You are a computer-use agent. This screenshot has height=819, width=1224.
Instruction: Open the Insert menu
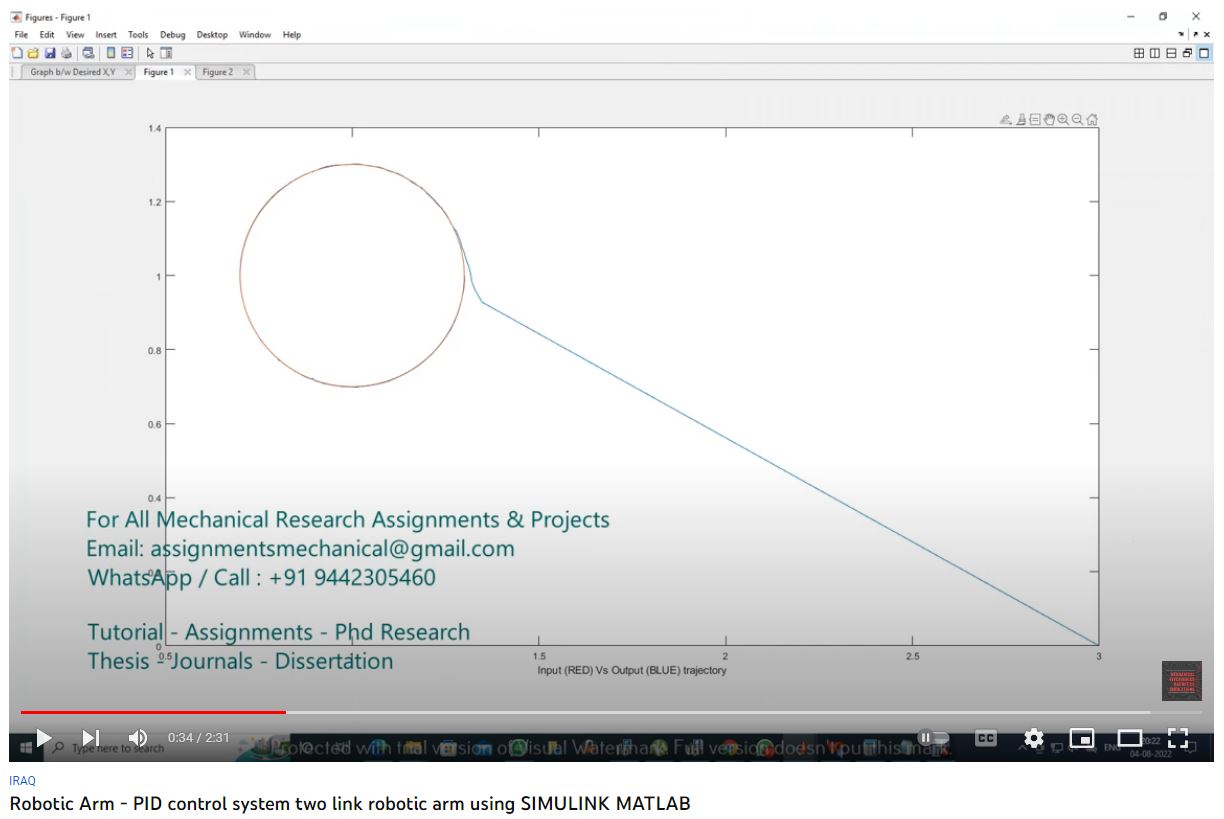tap(106, 34)
